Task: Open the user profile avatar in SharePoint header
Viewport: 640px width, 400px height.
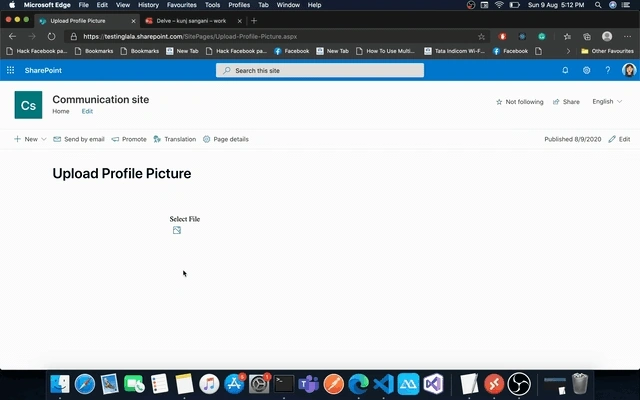Action: [629, 70]
